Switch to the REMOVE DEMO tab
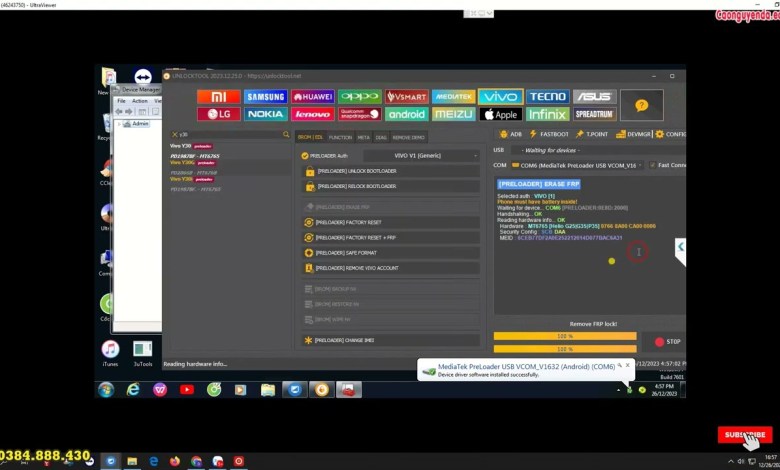This screenshot has height=470, width=780. [408, 137]
